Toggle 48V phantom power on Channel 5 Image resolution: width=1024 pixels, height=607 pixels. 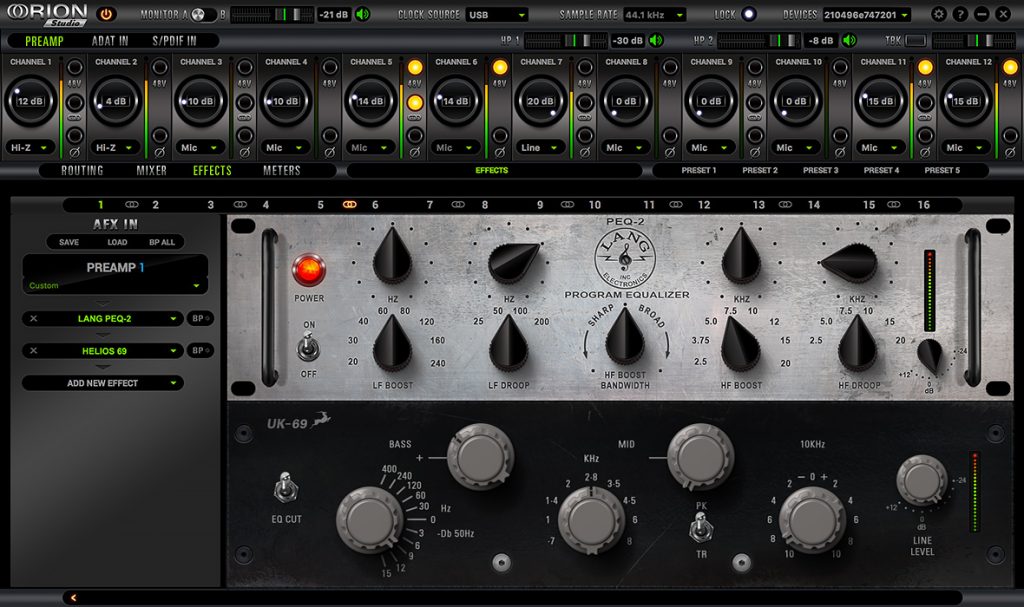click(415, 67)
